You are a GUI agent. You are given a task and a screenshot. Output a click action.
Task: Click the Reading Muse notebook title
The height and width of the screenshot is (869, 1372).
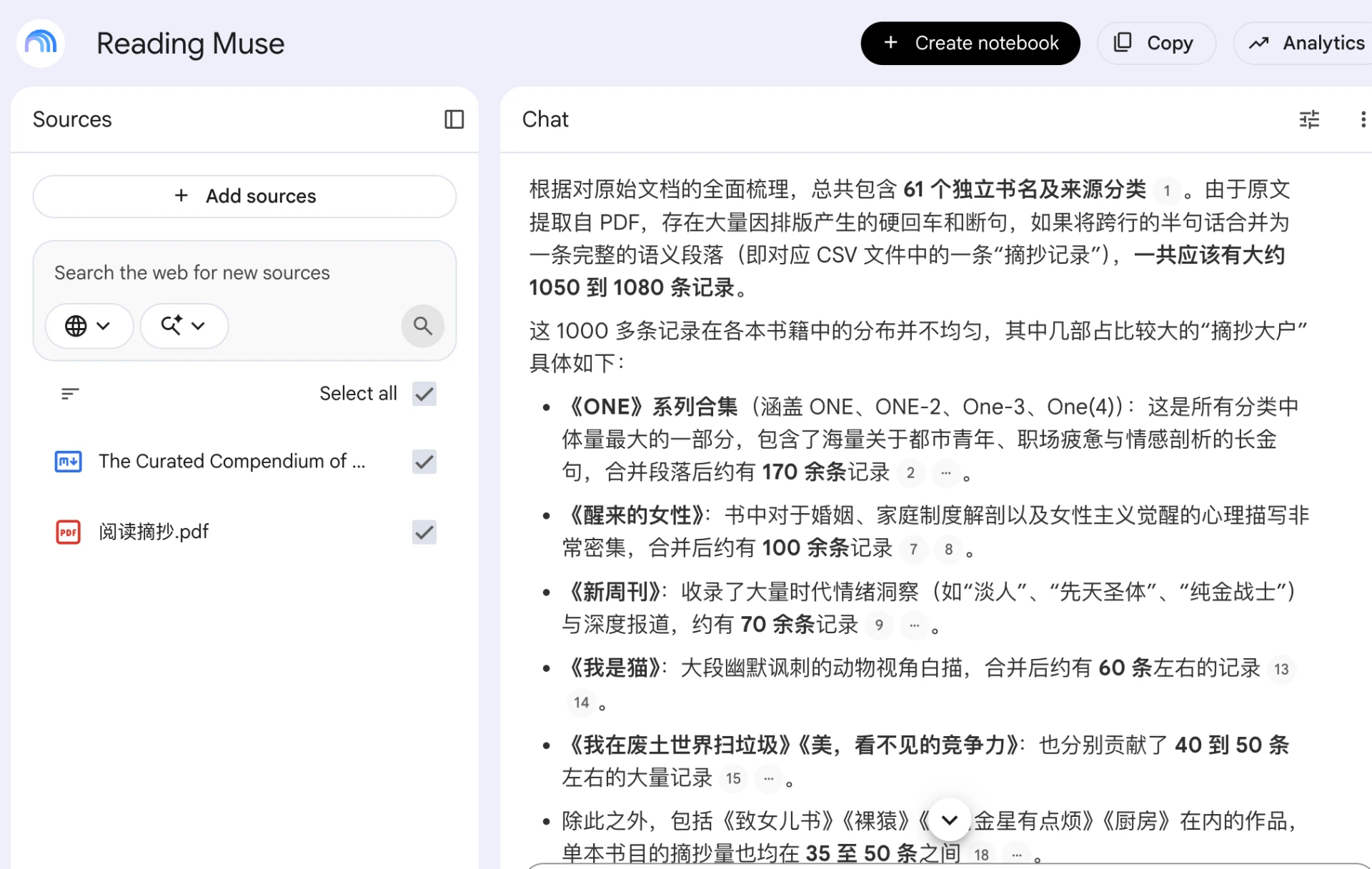pyautogui.click(x=190, y=44)
